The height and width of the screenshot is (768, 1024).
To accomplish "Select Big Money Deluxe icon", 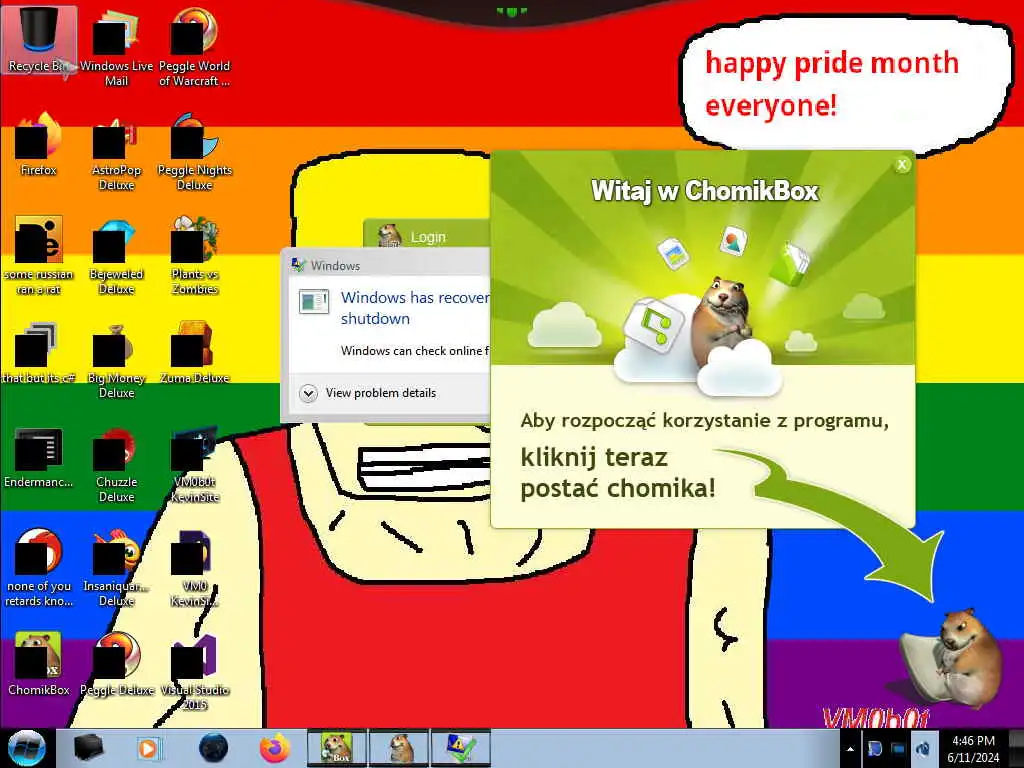I will (x=116, y=359).
